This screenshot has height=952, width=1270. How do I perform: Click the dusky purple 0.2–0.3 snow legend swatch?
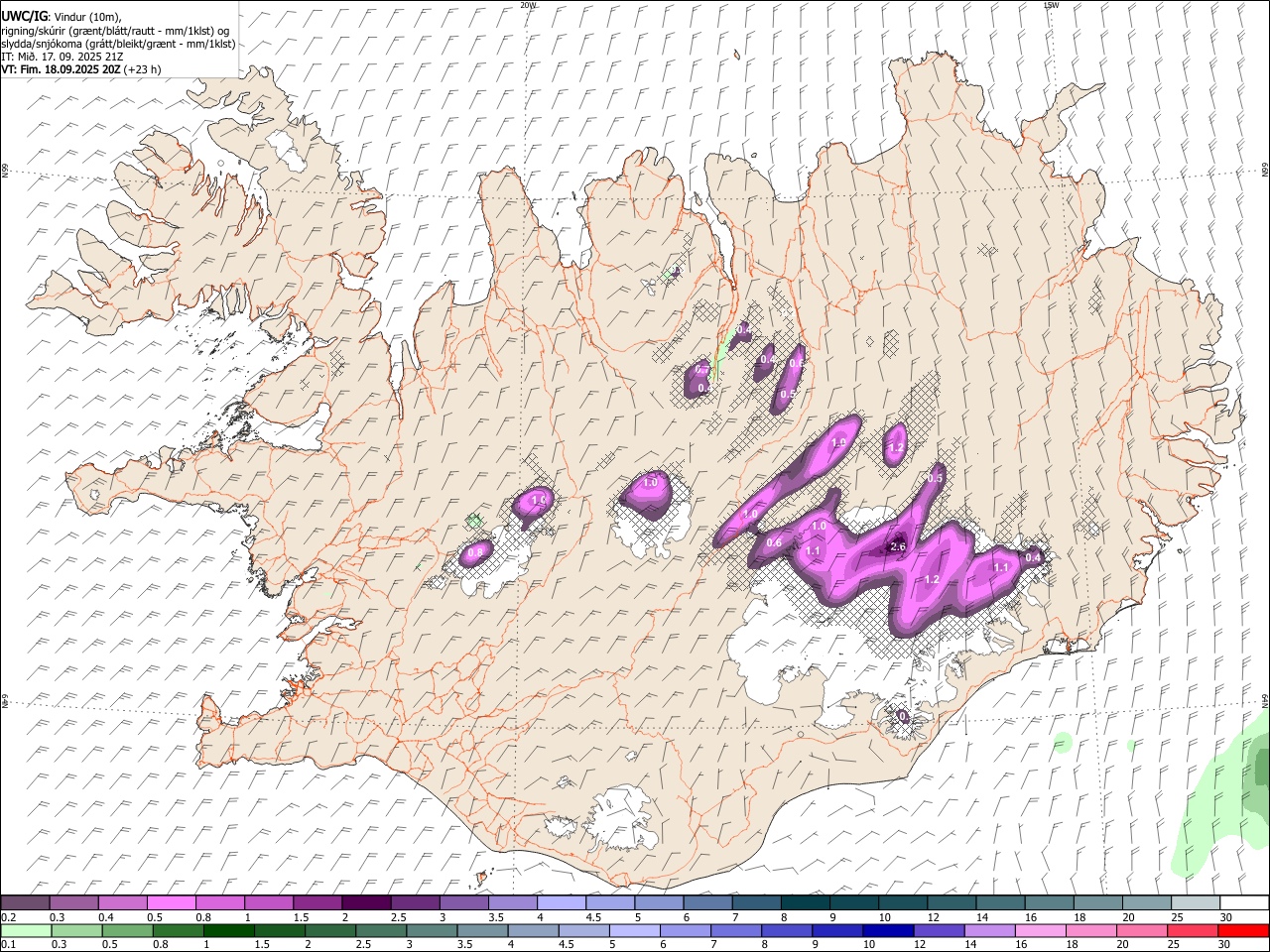pos(25,903)
